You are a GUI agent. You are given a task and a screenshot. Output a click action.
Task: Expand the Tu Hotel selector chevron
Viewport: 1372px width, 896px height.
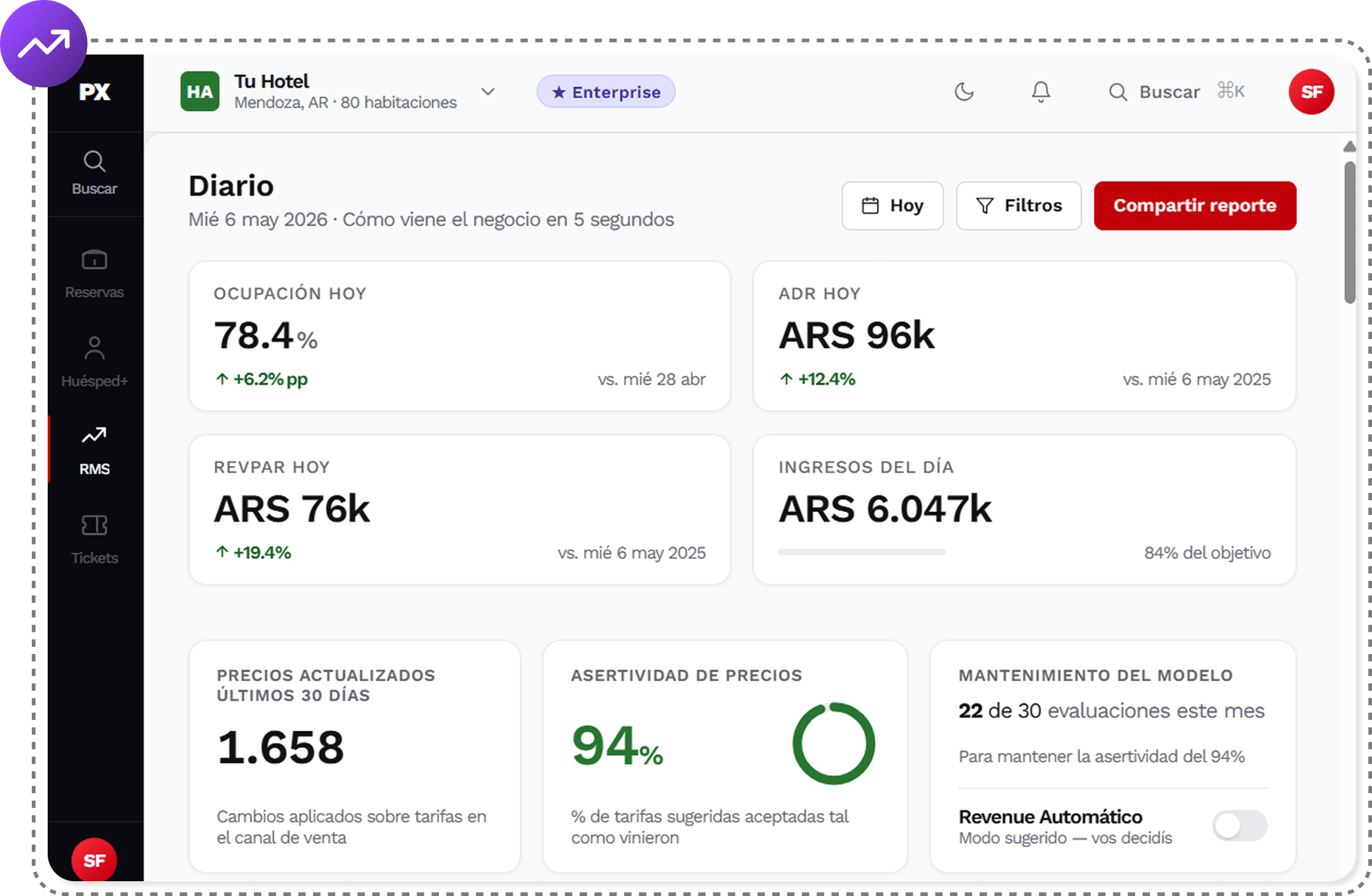pyautogui.click(x=488, y=91)
